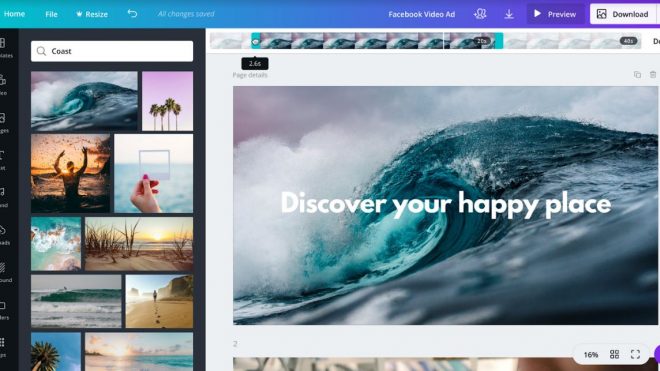
Task: Select the palm trees on purple thumbnail
Action: pyautogui.click(x=168, y=101)
